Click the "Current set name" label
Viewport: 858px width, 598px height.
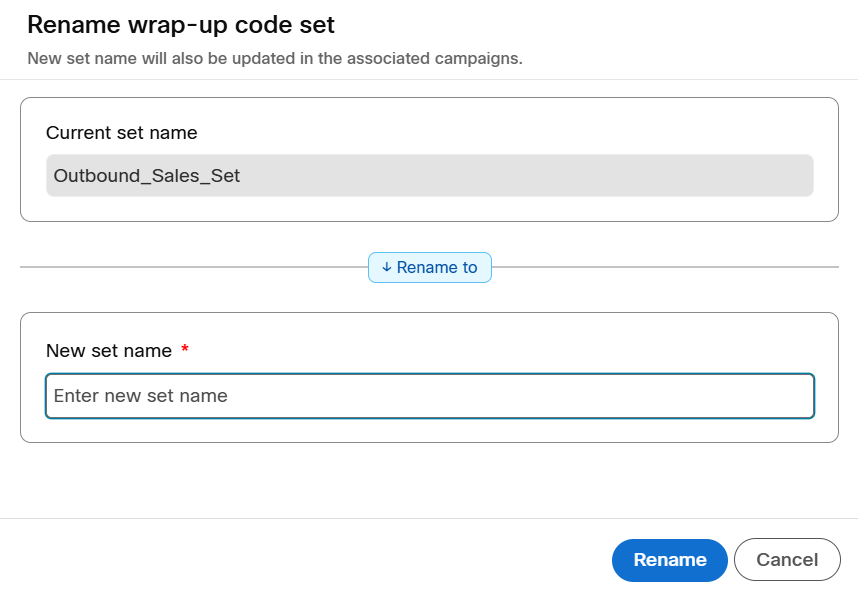pyautogui.click(x=122, y=133)
